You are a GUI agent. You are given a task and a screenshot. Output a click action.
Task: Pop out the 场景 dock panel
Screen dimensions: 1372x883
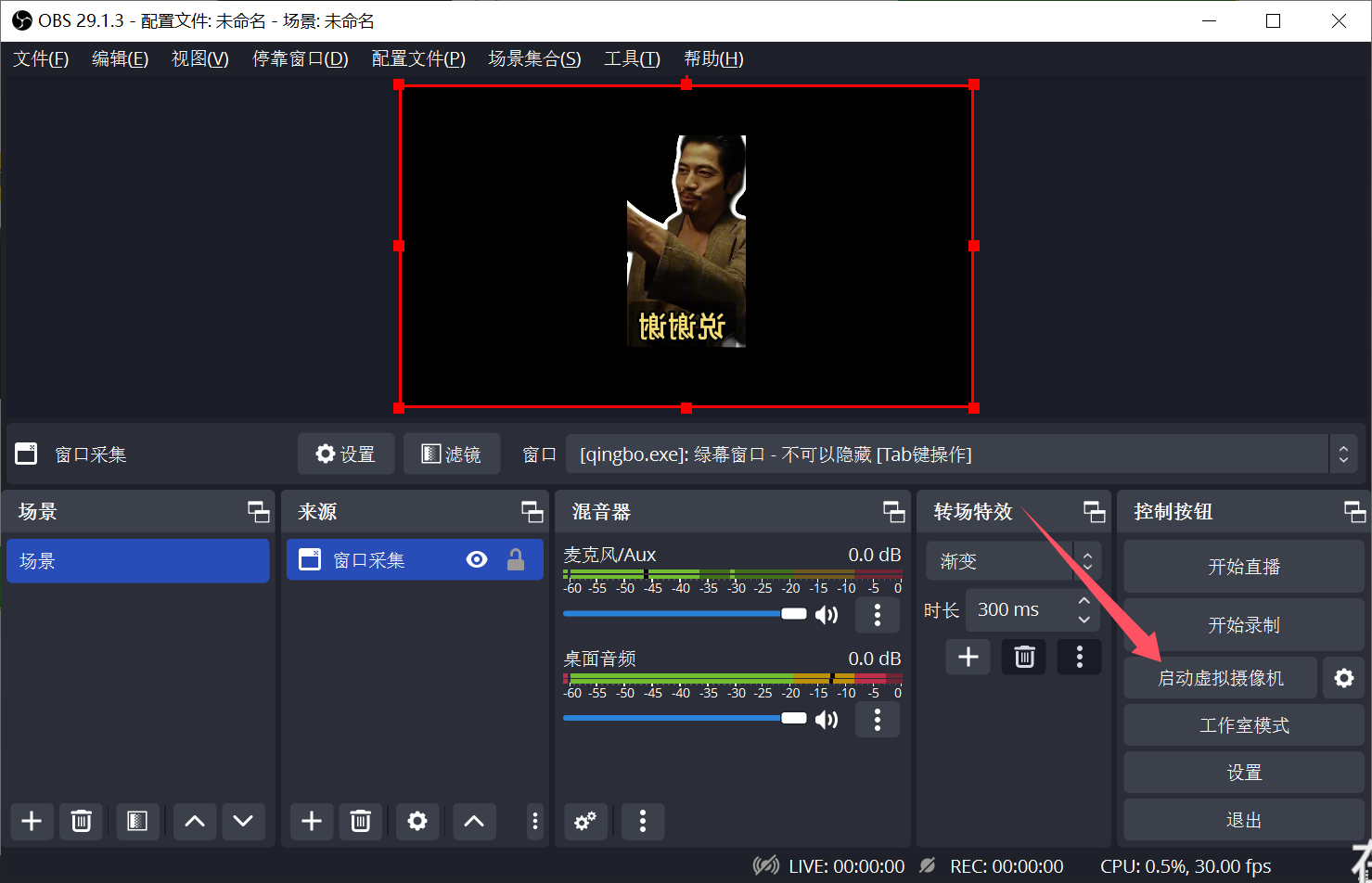[x=259, y=512]
